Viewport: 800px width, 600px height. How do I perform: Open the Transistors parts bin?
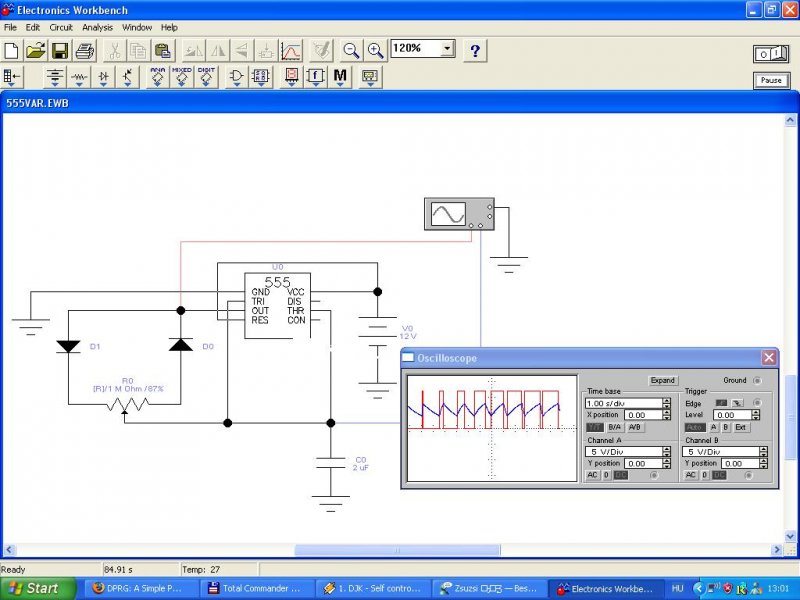click(128, 77)
